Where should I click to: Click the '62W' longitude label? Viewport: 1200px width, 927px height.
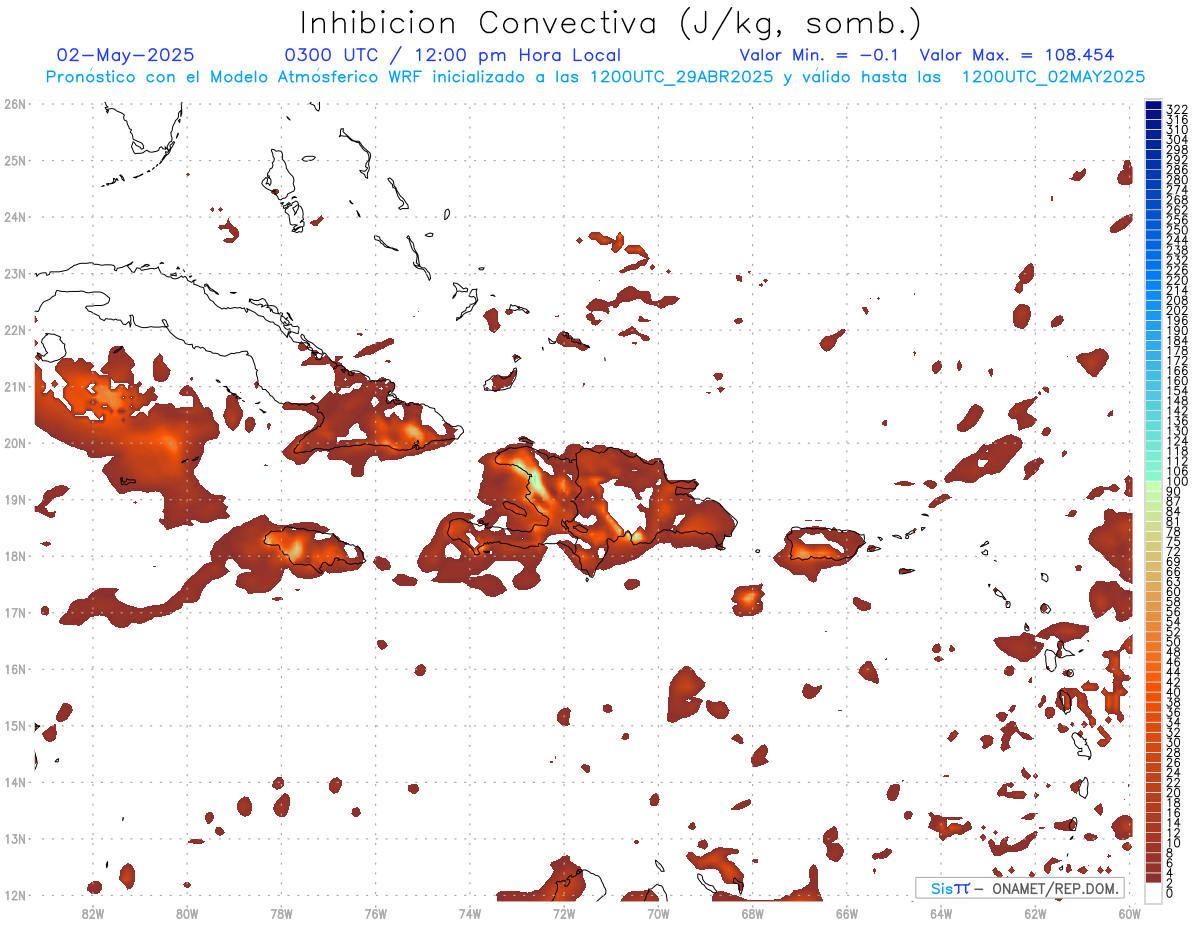1035,913
